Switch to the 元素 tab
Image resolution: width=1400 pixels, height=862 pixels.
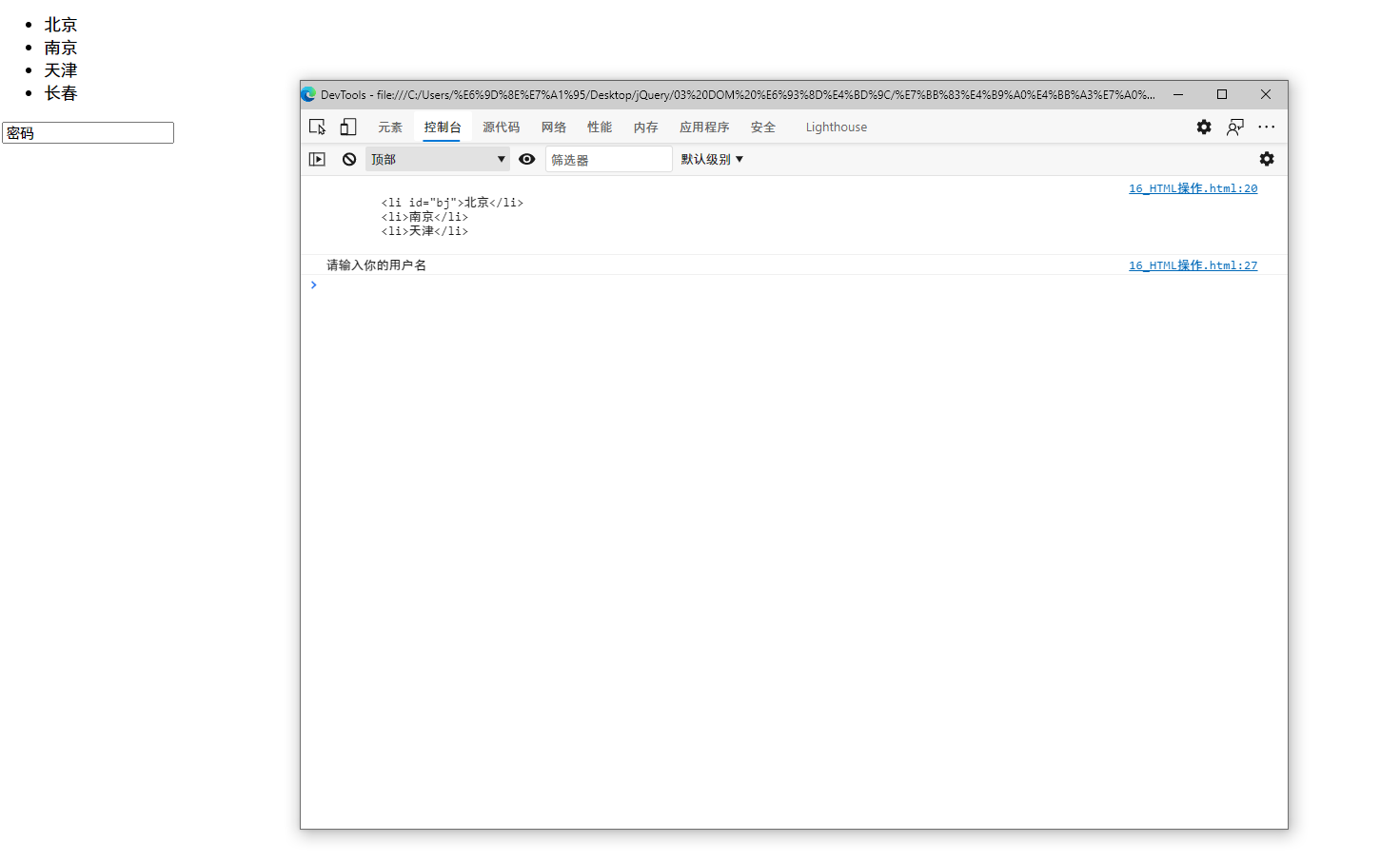click(390, 127)
